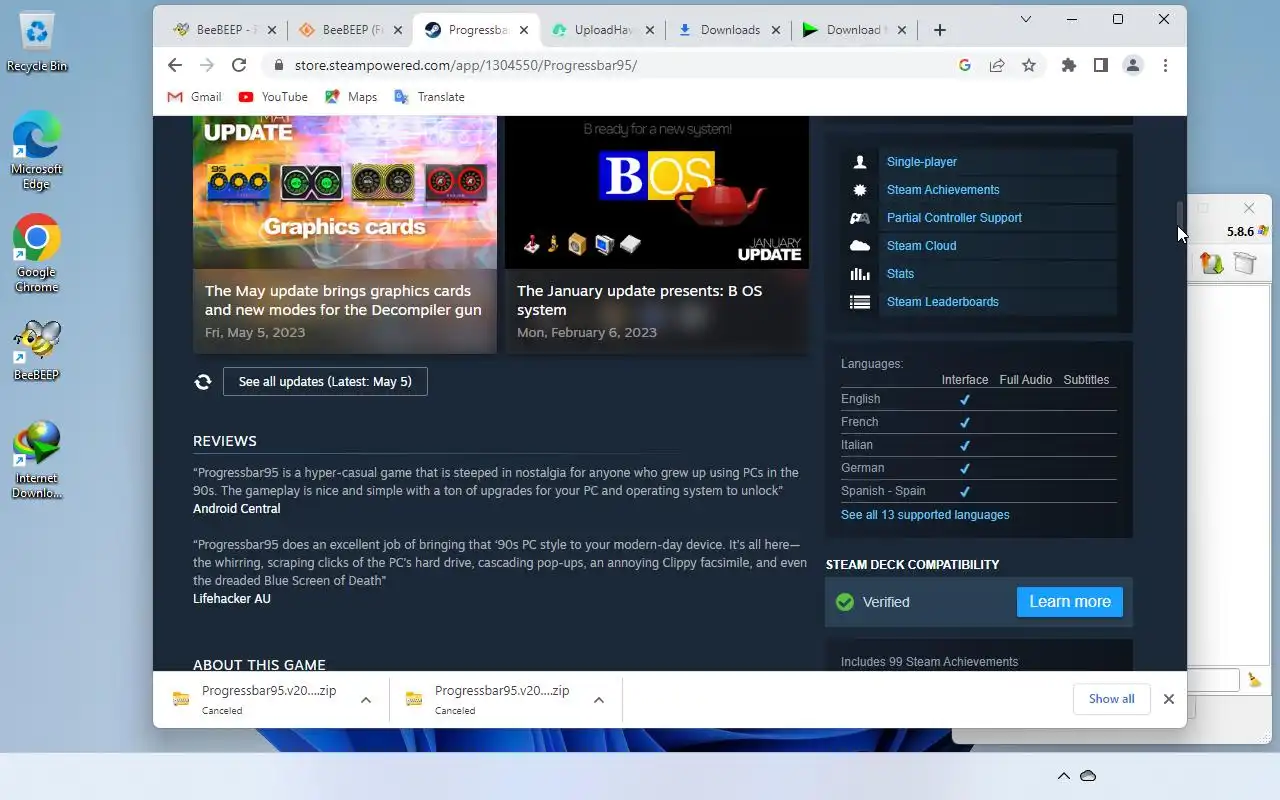This screenshot has width=1280, height=800.
Task: Close the downloads bar
Action: (x=1168, y=699)
